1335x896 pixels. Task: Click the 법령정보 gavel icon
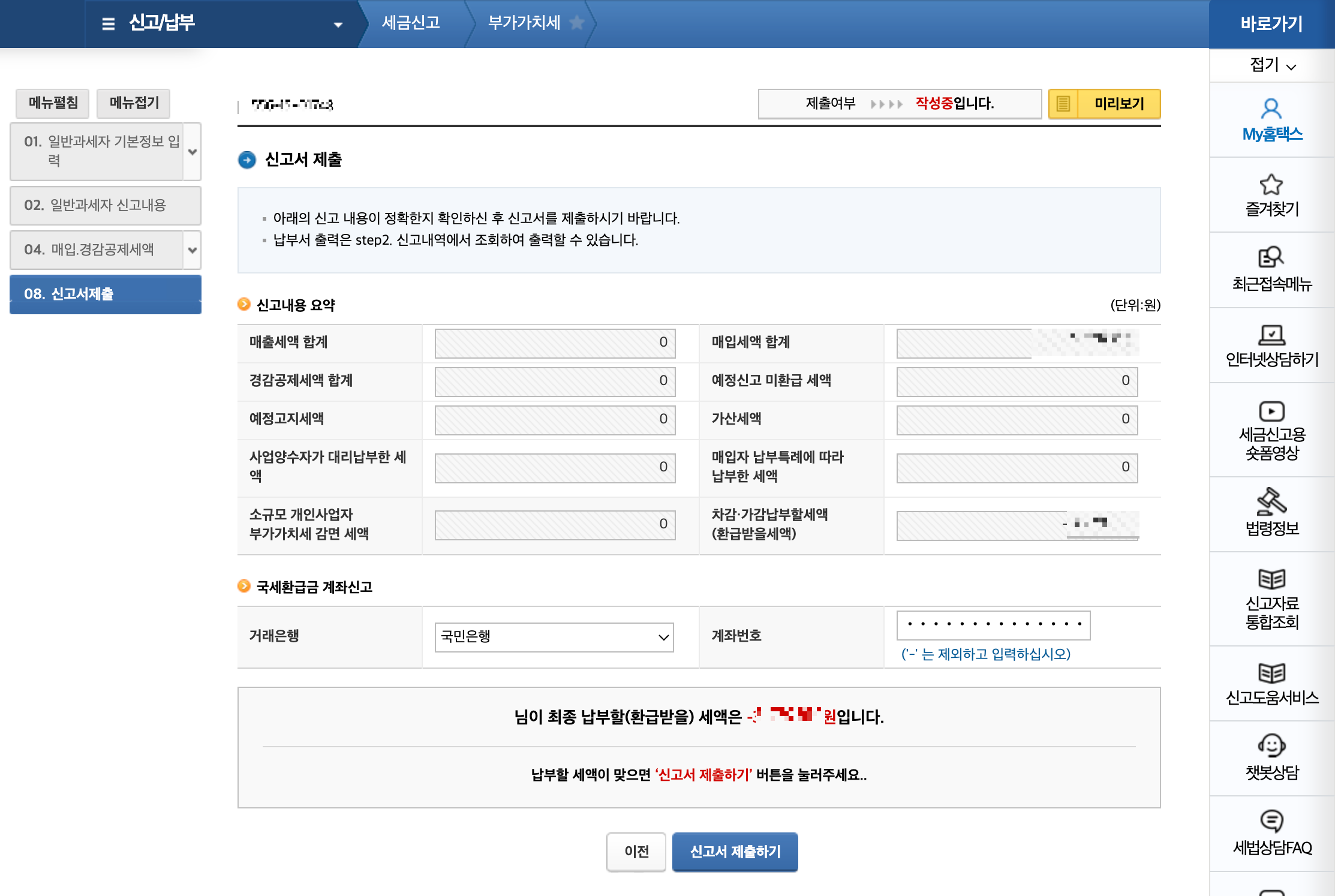tap(1271, 501)
